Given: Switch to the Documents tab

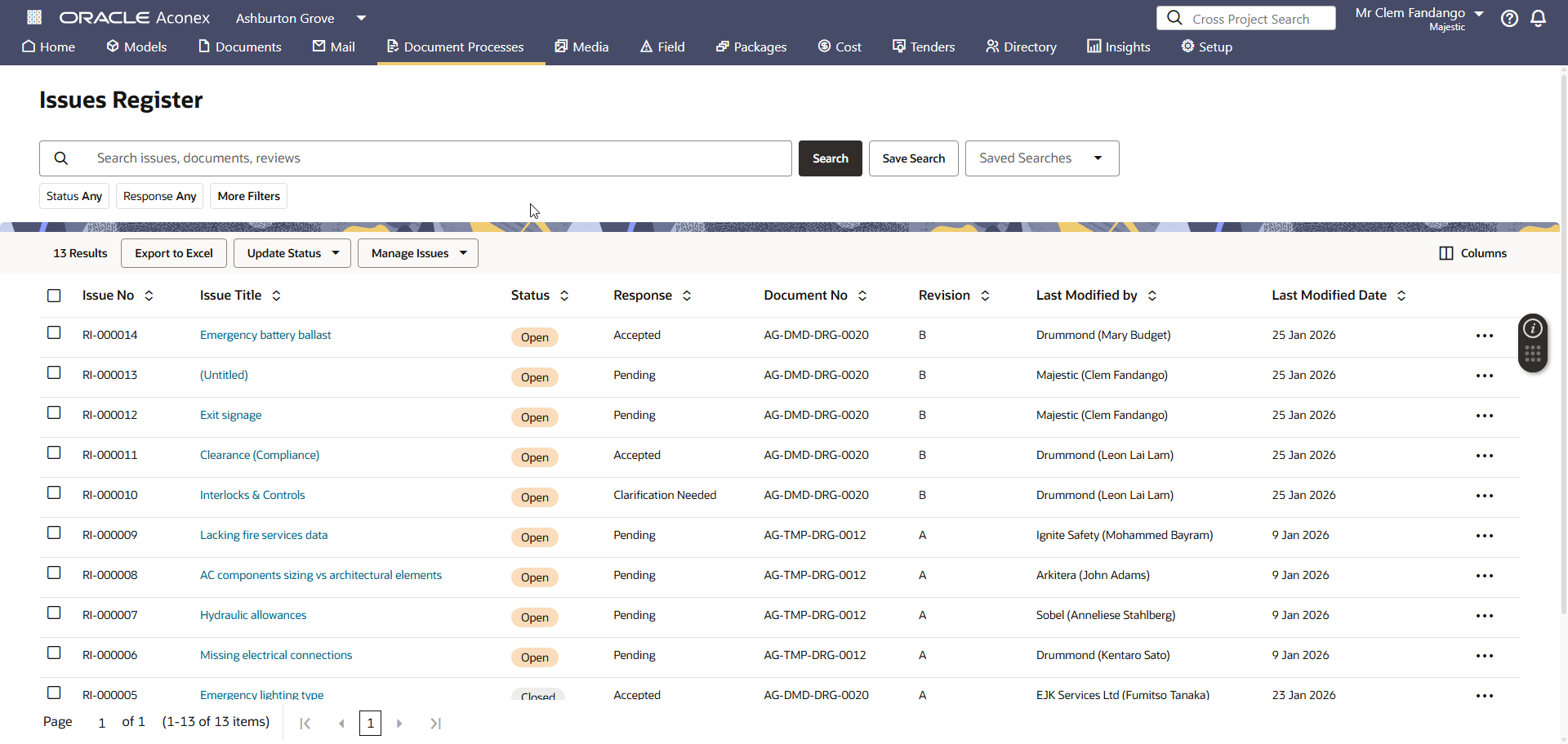Looking at the screenshot, I should click(240, 47).
